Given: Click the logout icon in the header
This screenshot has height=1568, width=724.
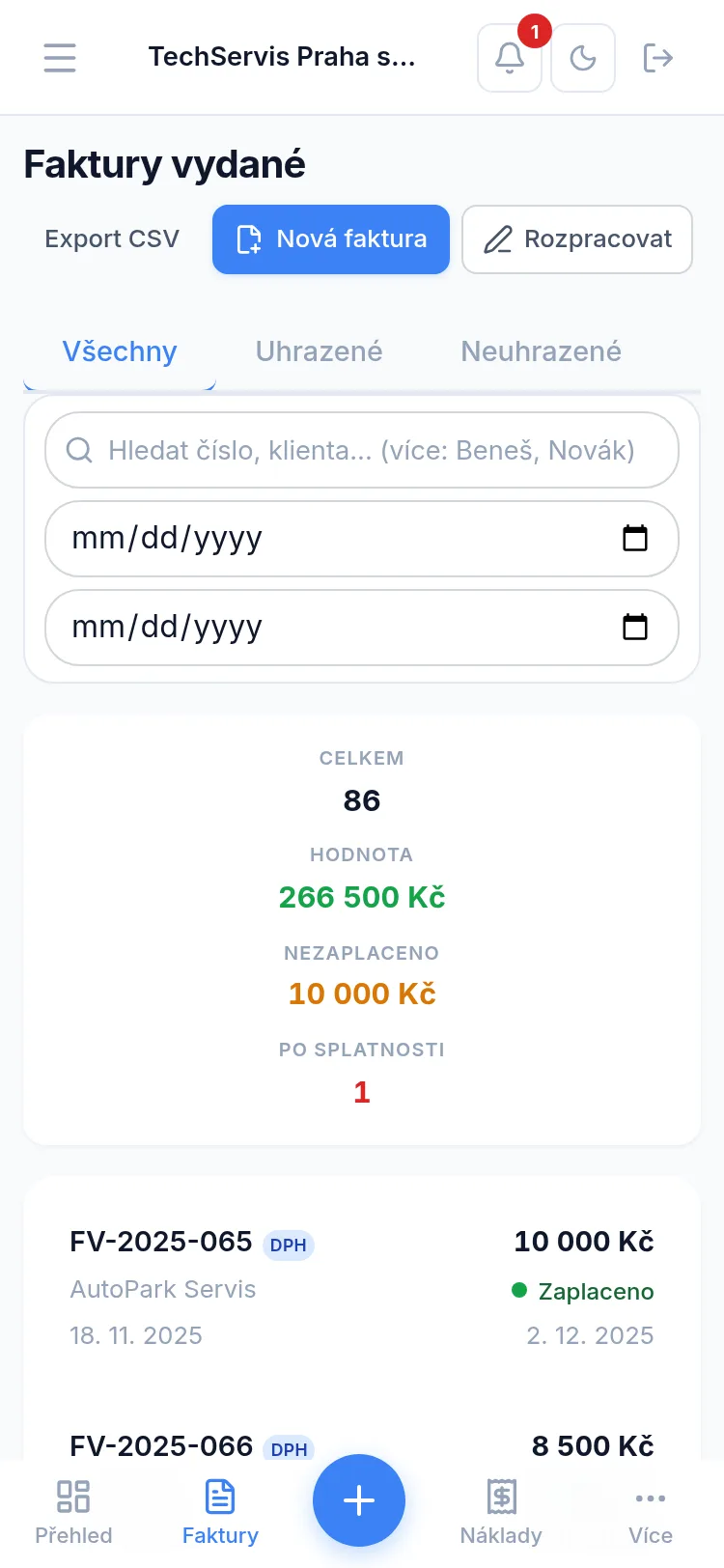Looking at the screenshot, I should point(658,58).
